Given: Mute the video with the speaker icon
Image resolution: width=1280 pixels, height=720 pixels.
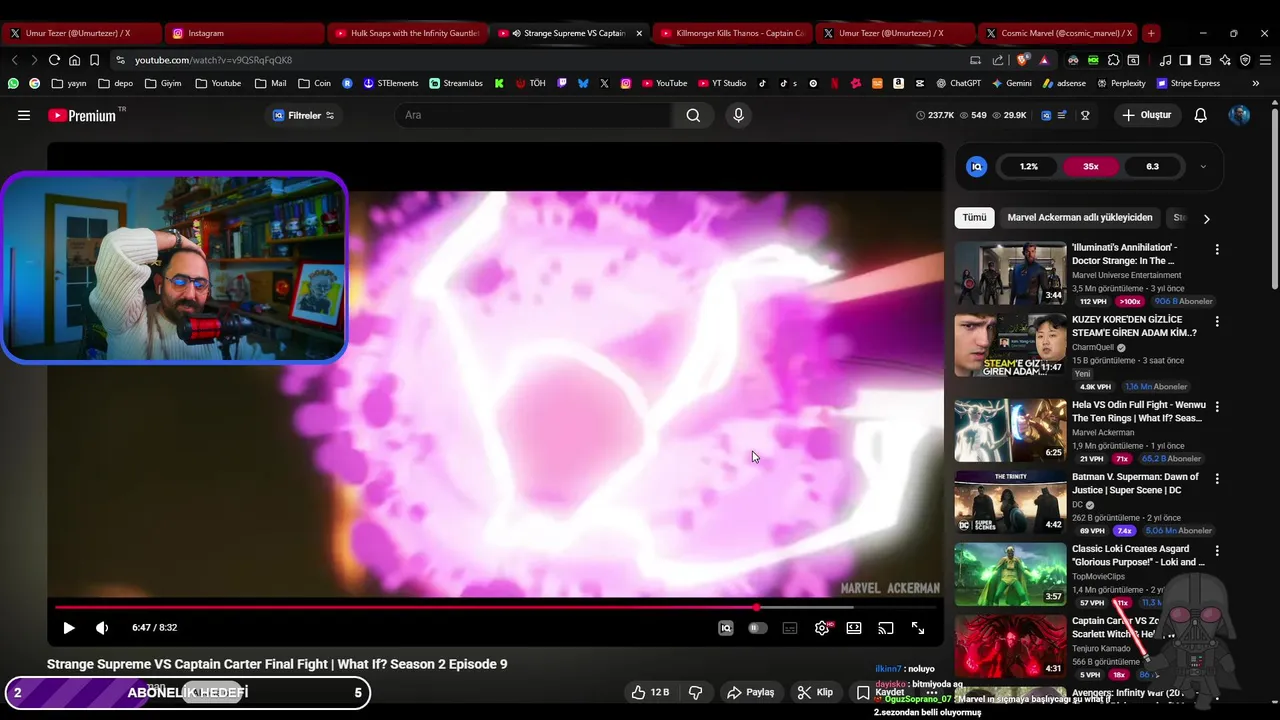Looking at the screenshot, I should pos(101,628).
